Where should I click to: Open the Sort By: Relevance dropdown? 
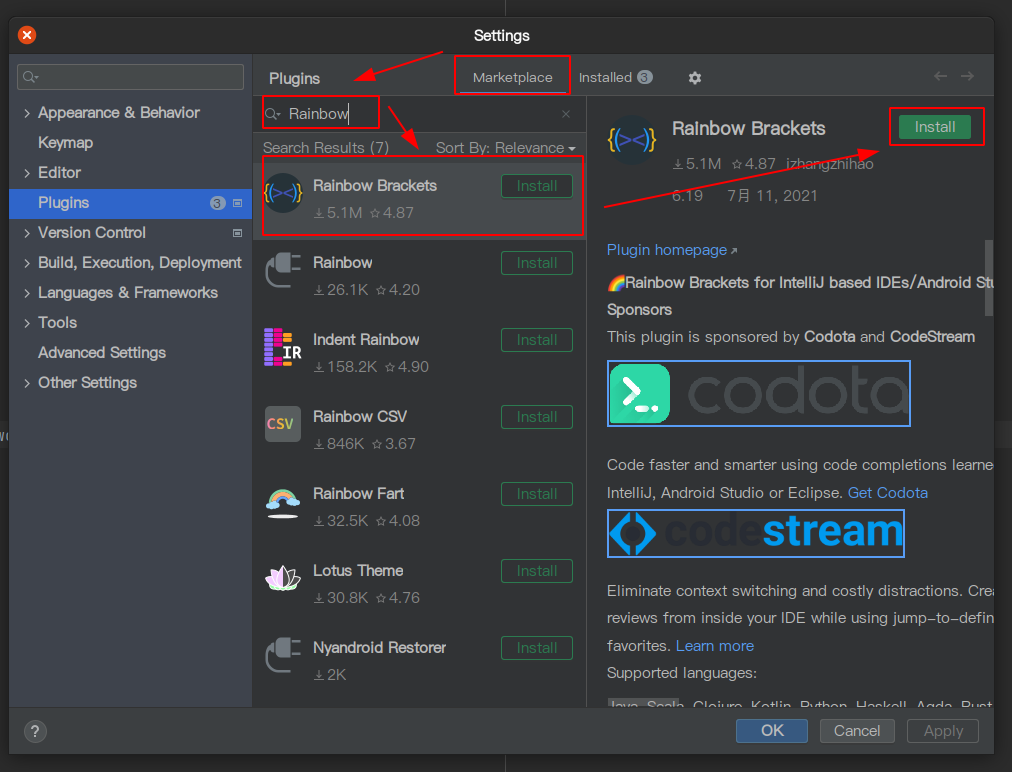pyautogui.click(x=505, y=148)
